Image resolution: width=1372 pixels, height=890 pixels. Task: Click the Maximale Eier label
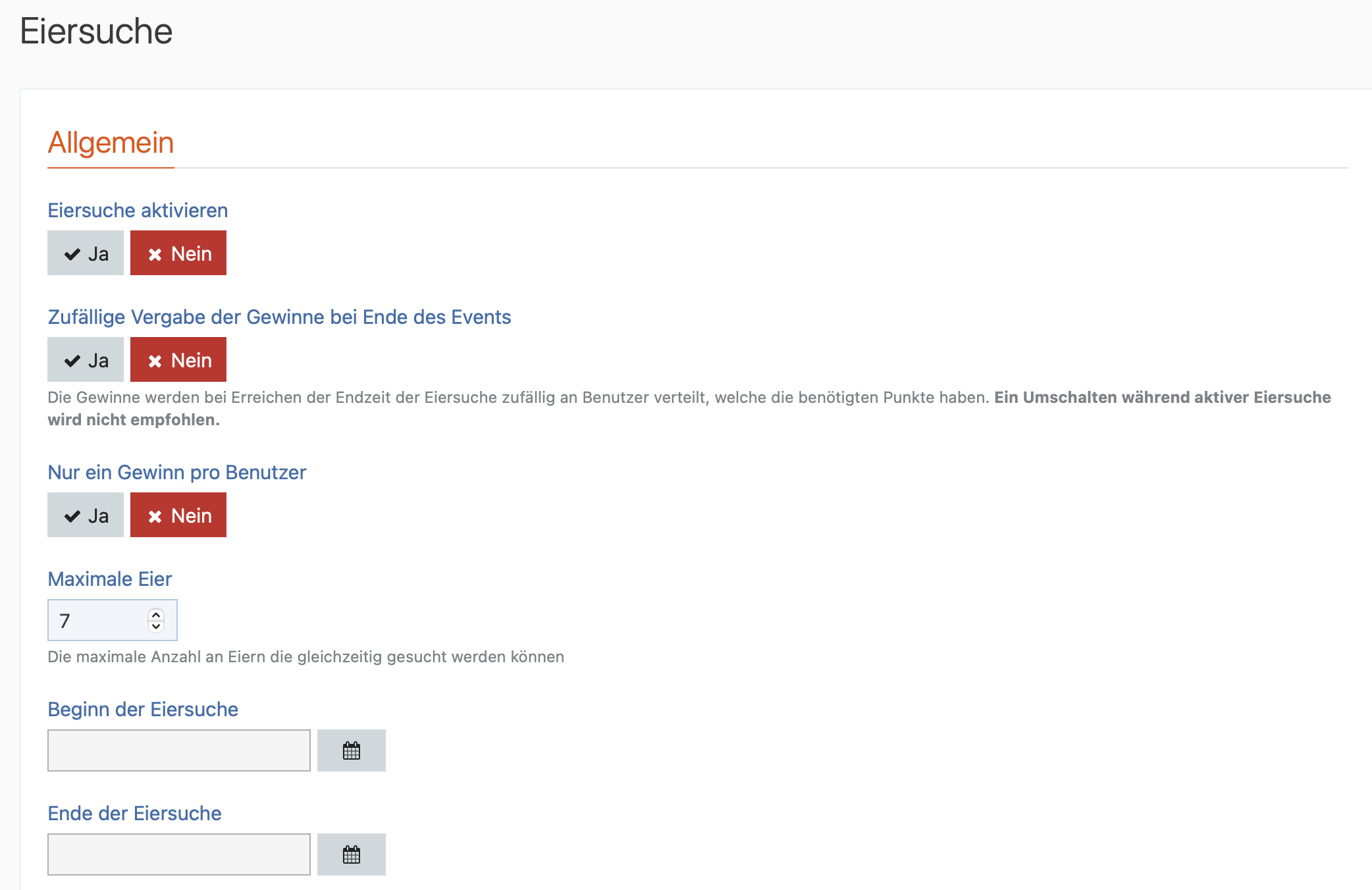click(109, 579)
